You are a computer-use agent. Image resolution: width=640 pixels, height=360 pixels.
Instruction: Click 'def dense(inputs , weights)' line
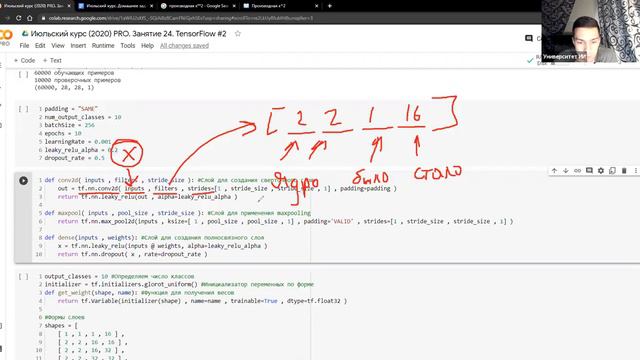click(154, 237)
